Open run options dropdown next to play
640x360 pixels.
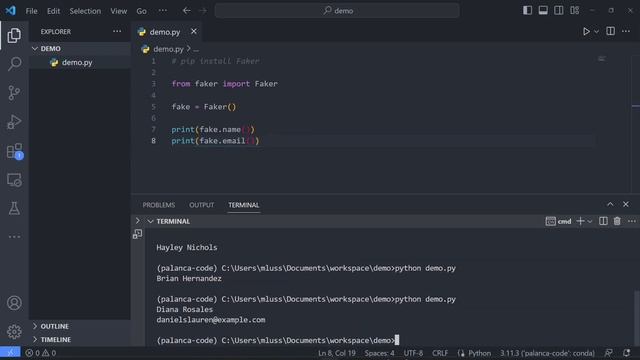(x=596, y=31)
